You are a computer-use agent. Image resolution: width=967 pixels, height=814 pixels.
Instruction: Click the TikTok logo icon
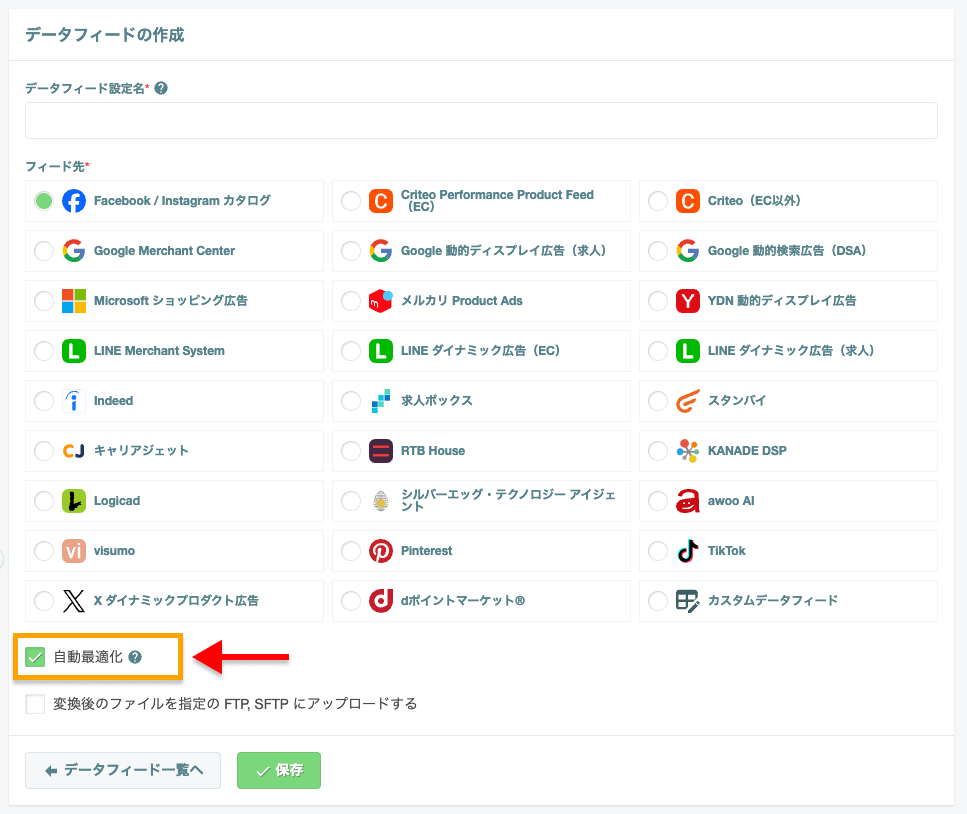point(688,551)
